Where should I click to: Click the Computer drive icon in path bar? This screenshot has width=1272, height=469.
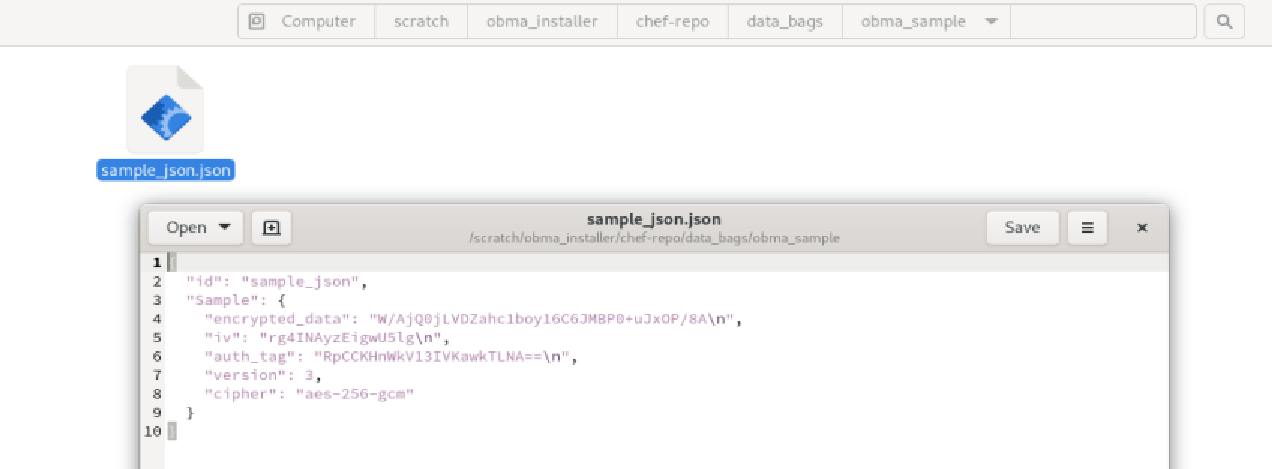[257, 21]
